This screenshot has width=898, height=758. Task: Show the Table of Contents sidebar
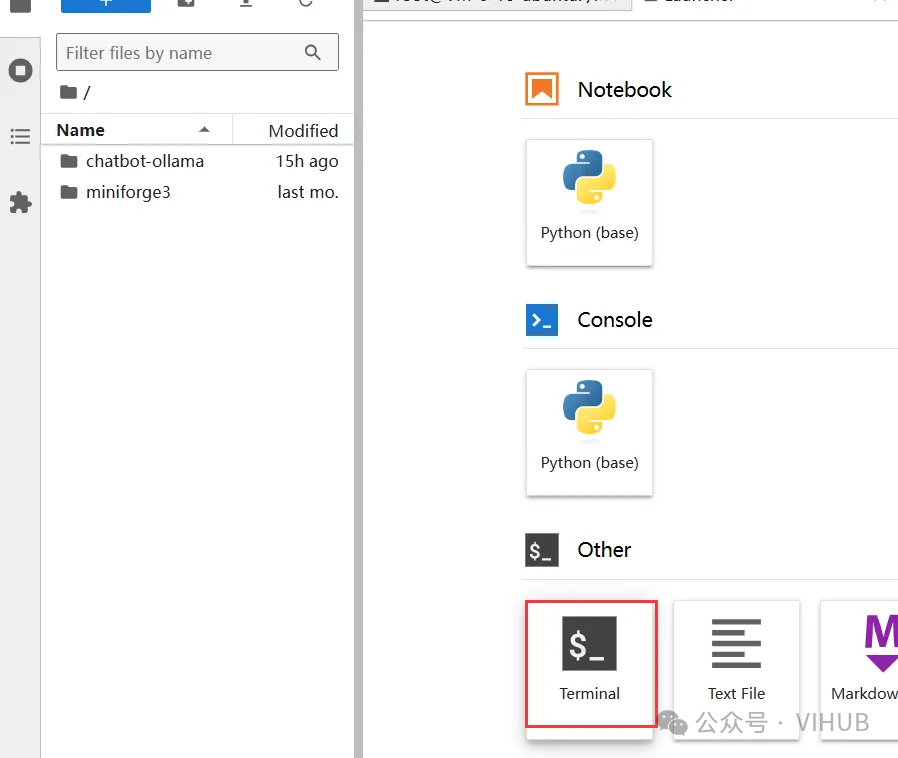tap(20, 137)
